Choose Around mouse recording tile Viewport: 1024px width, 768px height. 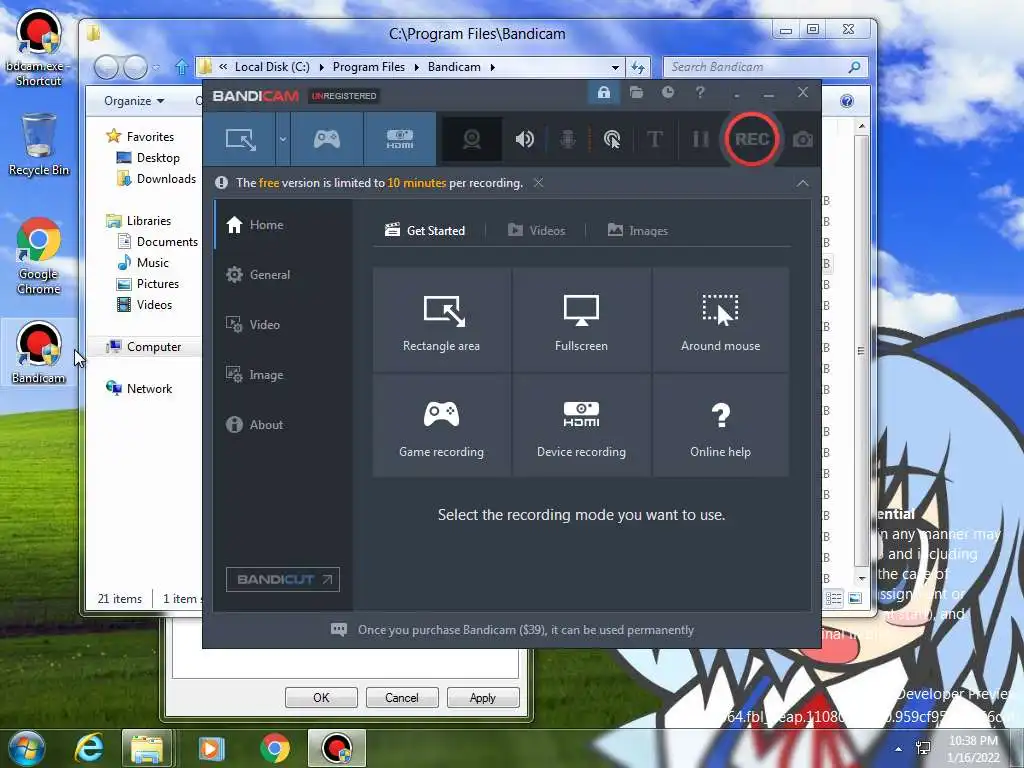(720, 320)
